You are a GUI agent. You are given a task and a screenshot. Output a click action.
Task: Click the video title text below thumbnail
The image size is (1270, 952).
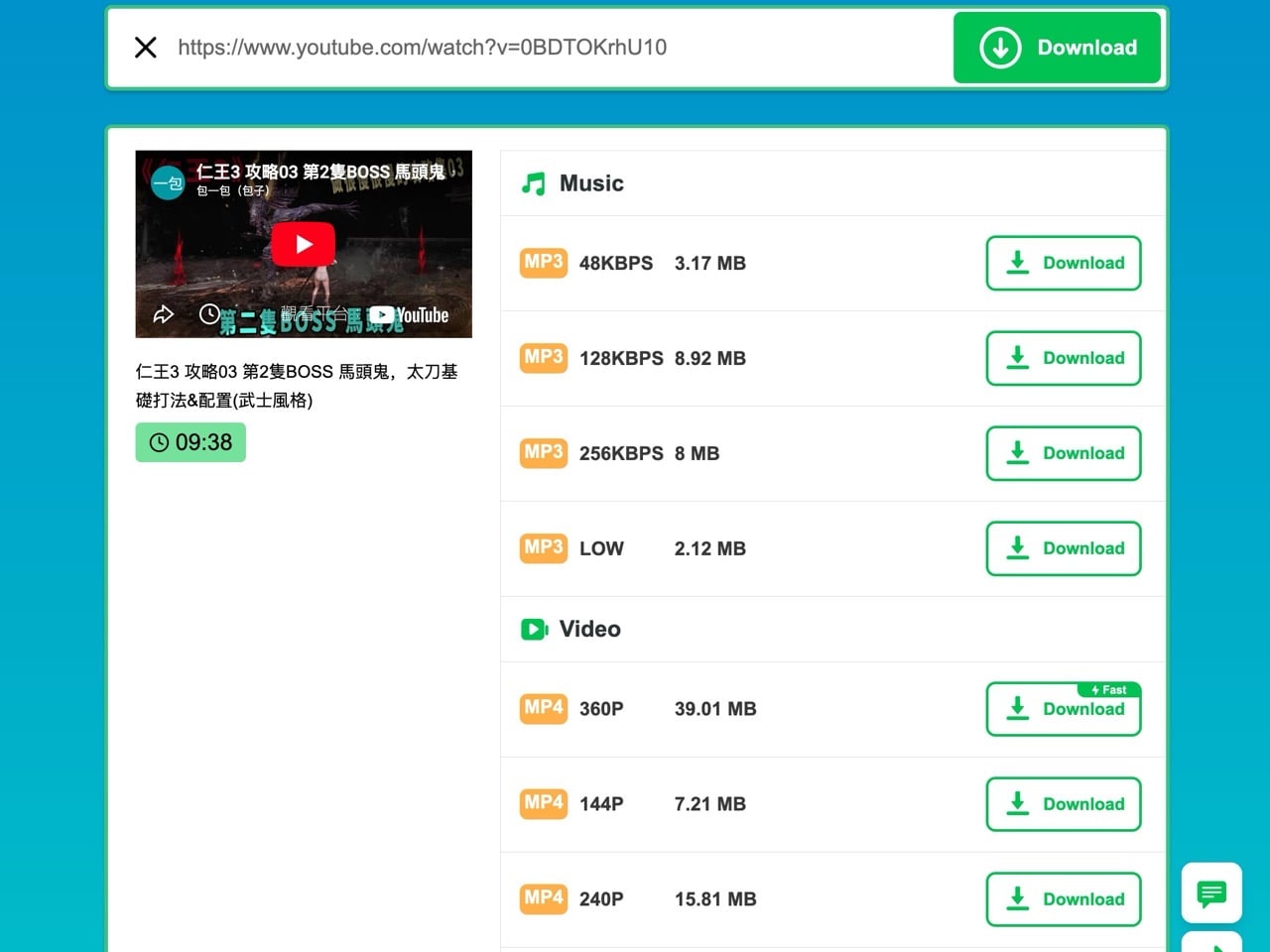point(296,386)
